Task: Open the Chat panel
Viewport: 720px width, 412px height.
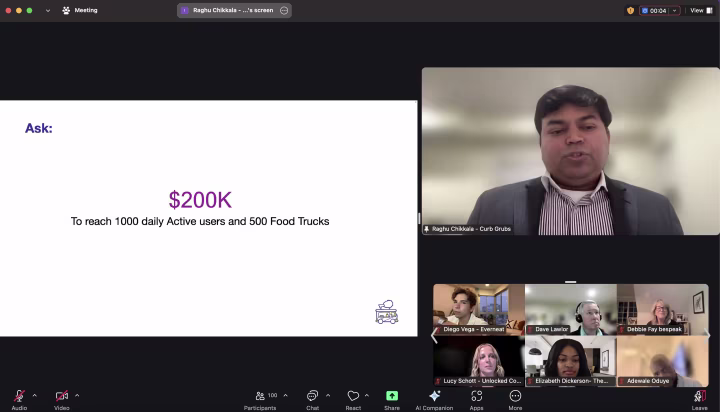Action: [x=312, y=399]
